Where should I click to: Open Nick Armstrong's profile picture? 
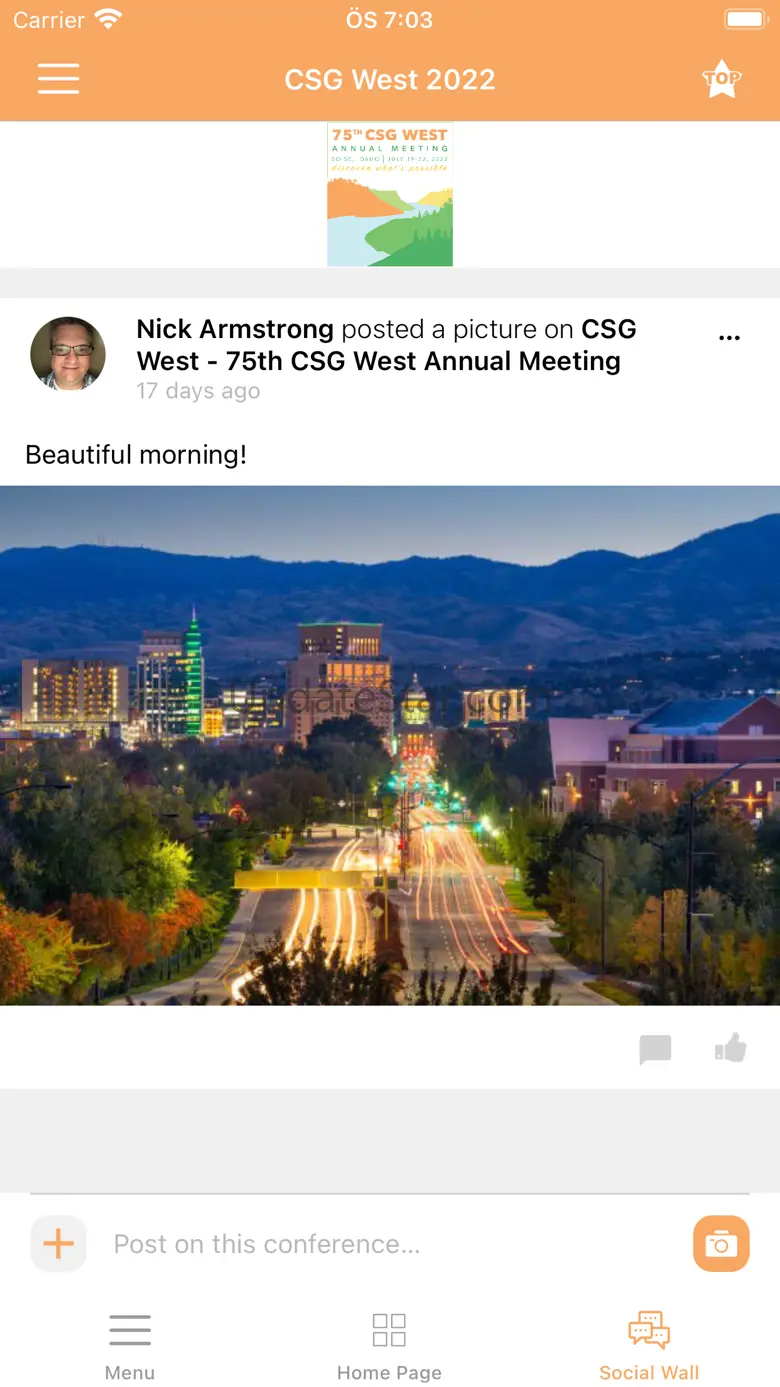coord(68,354)
